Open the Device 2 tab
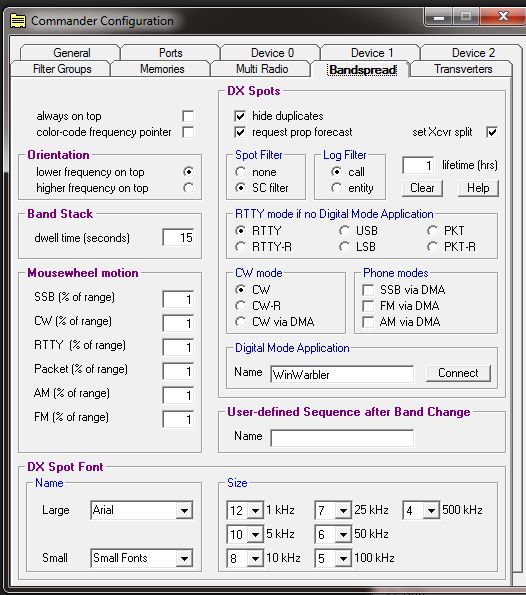526x595 pixels. 473,52
